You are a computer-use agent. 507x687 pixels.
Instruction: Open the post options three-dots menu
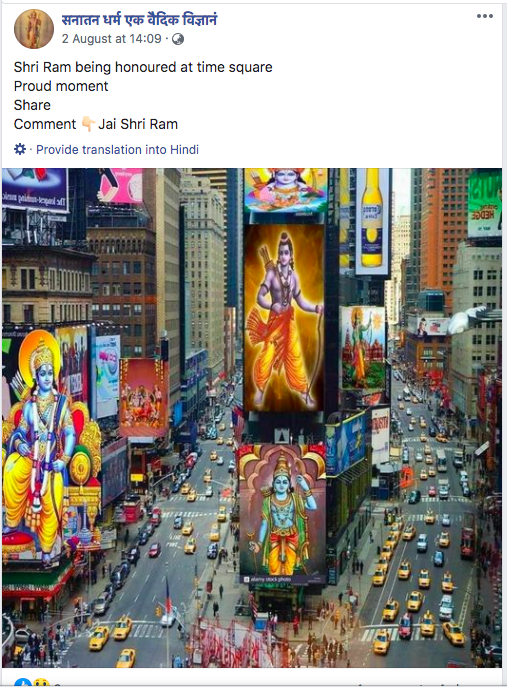pos(485,16)
